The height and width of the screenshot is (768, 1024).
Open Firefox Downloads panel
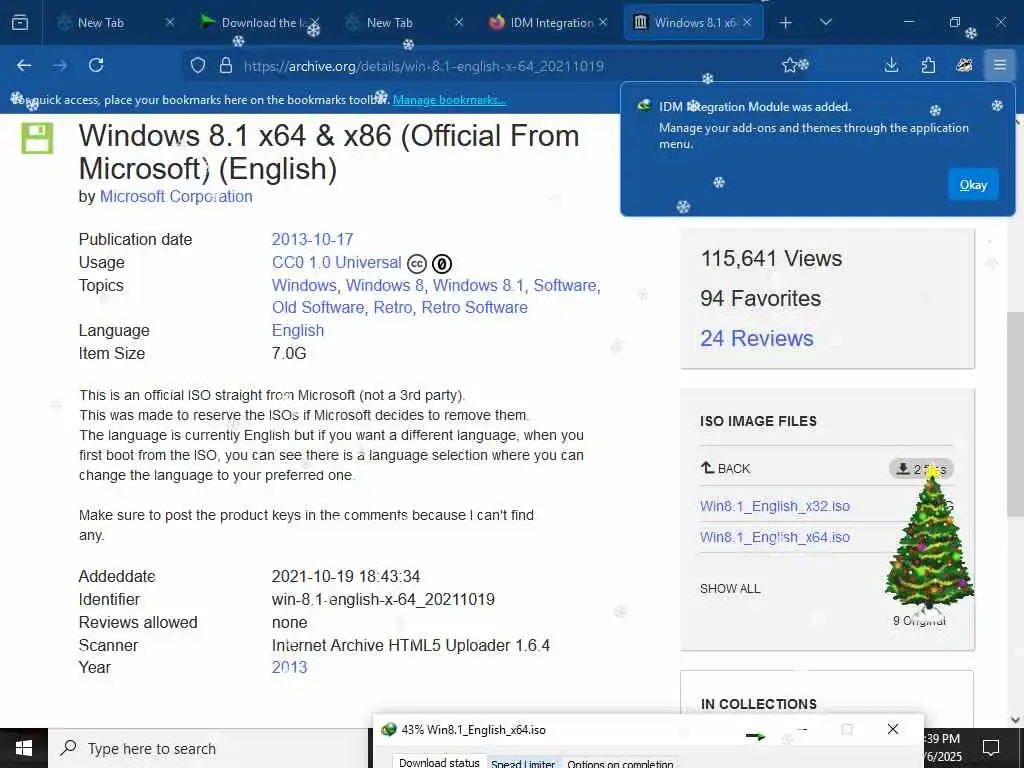click(x=891, y=65)
